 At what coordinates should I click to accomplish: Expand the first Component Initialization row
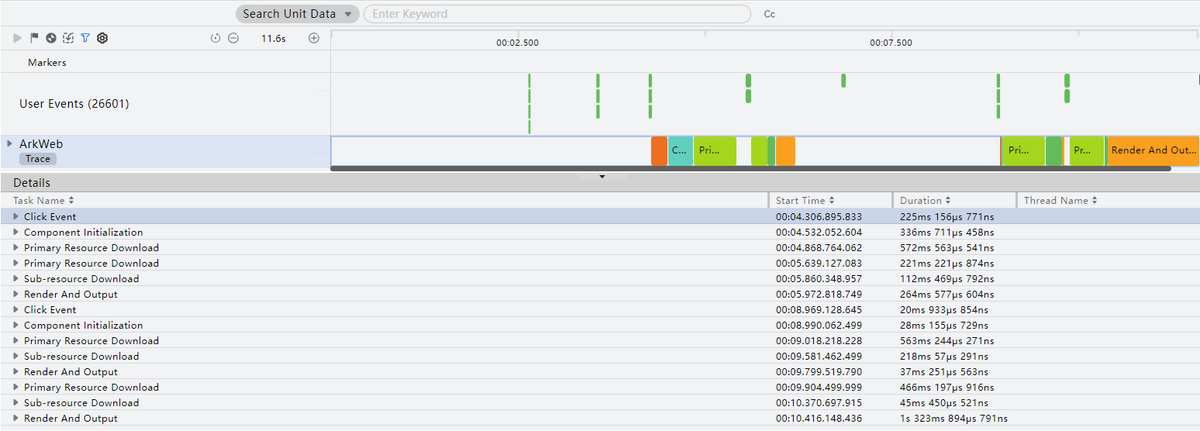[16, 232]
